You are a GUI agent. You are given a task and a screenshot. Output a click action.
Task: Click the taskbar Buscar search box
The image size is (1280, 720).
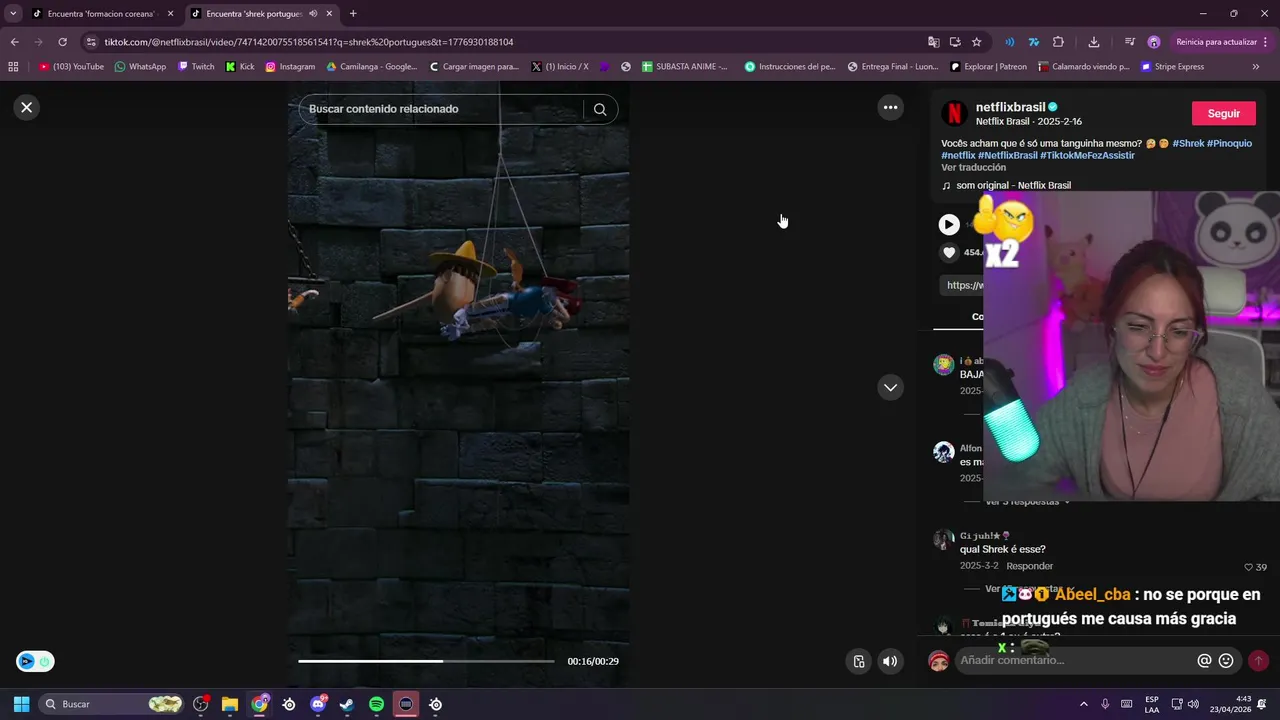click(113, 704)
